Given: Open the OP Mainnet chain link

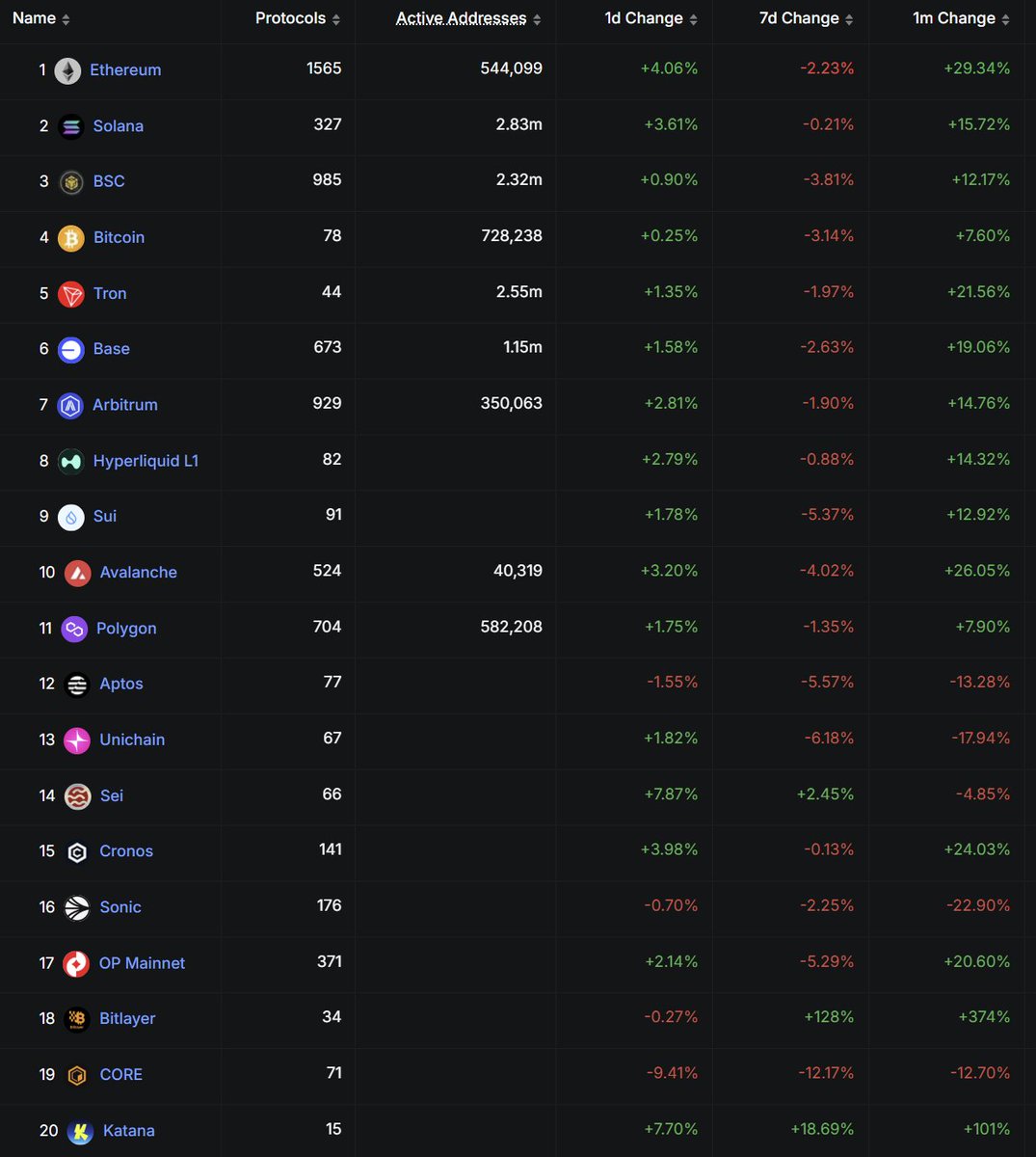Looking at the screenshot, I should [x=142, y=963].
